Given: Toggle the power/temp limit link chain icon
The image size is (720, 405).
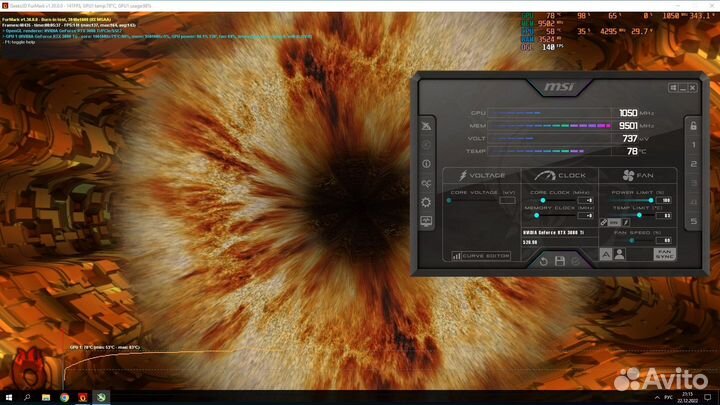Looking at the screenshot, I should click(x=604, y=222).
